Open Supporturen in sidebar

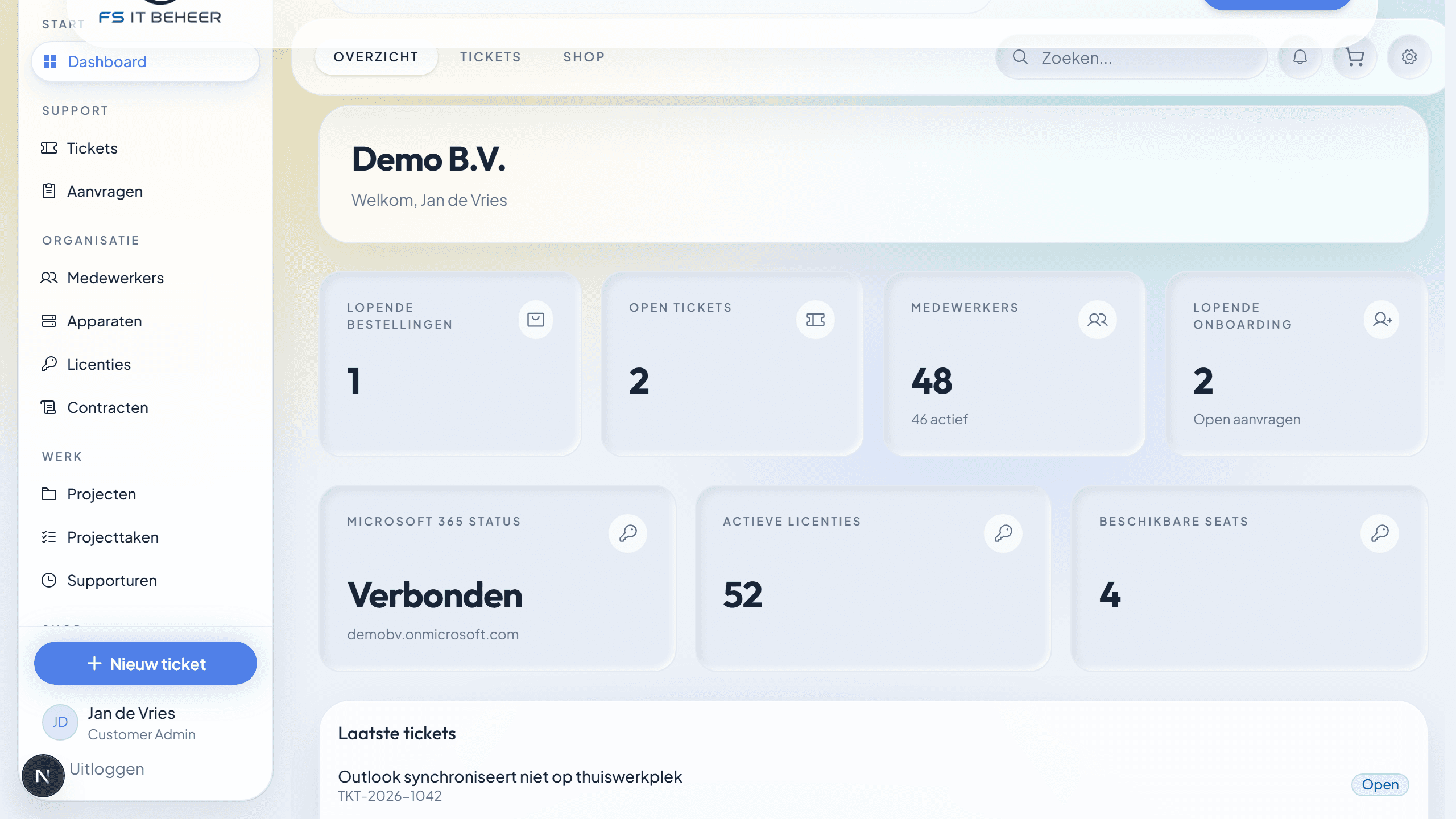point(146,580)
